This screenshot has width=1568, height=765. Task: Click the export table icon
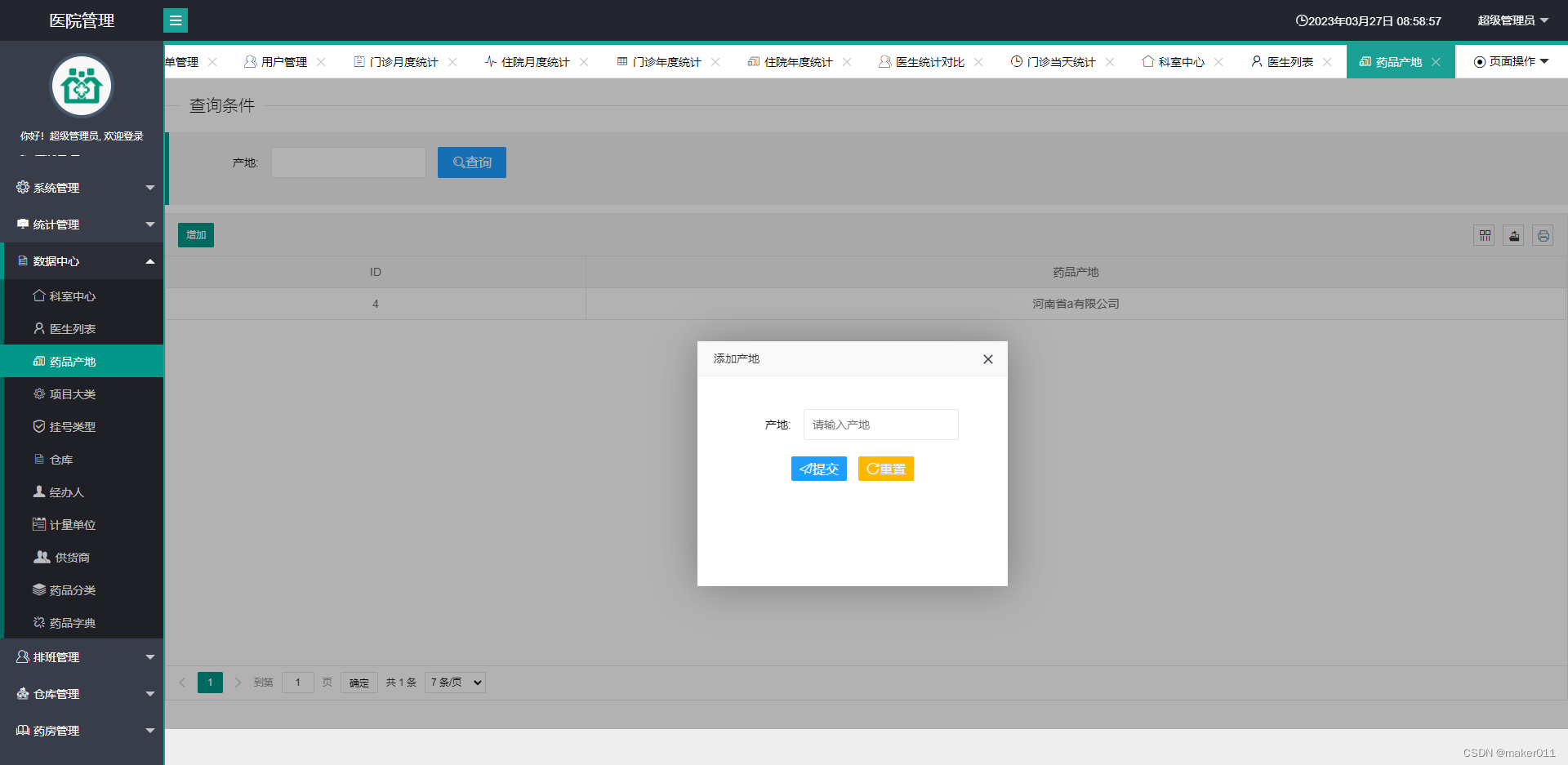click(1514, 236)
